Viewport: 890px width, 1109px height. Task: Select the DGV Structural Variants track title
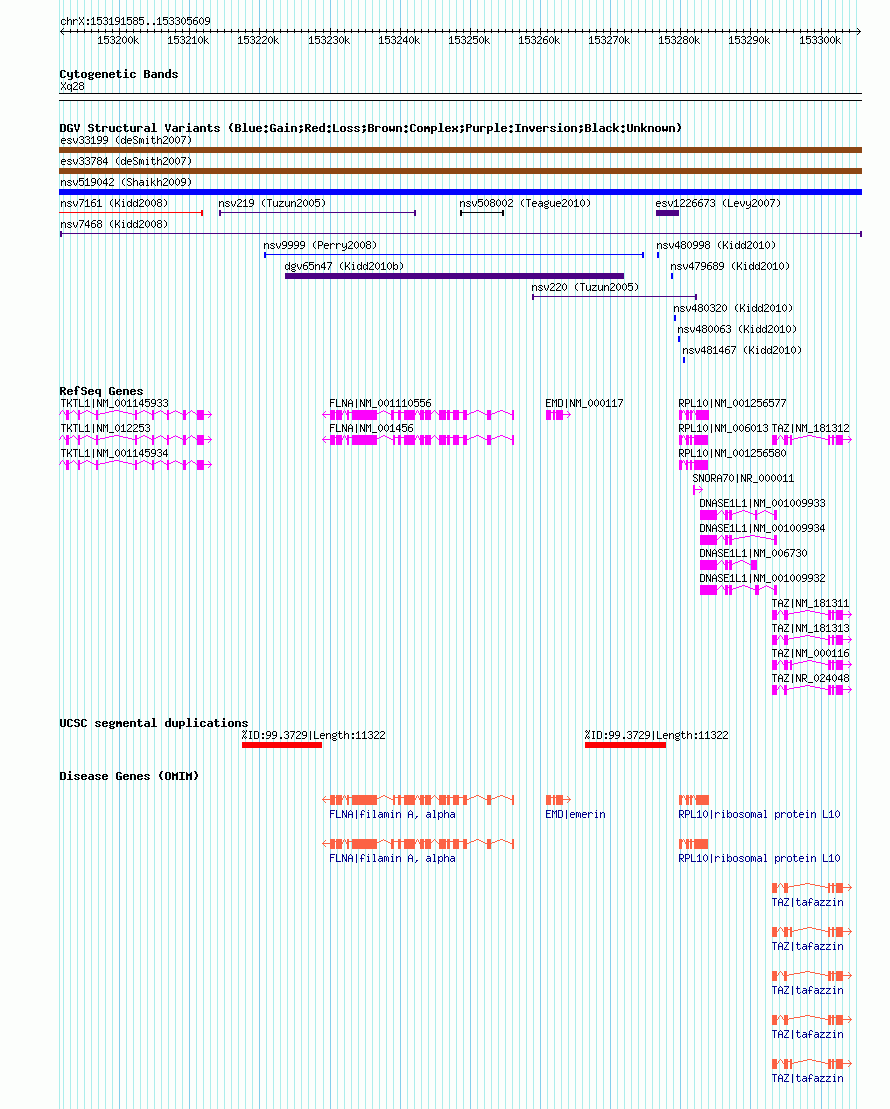[x=371, y=128]
